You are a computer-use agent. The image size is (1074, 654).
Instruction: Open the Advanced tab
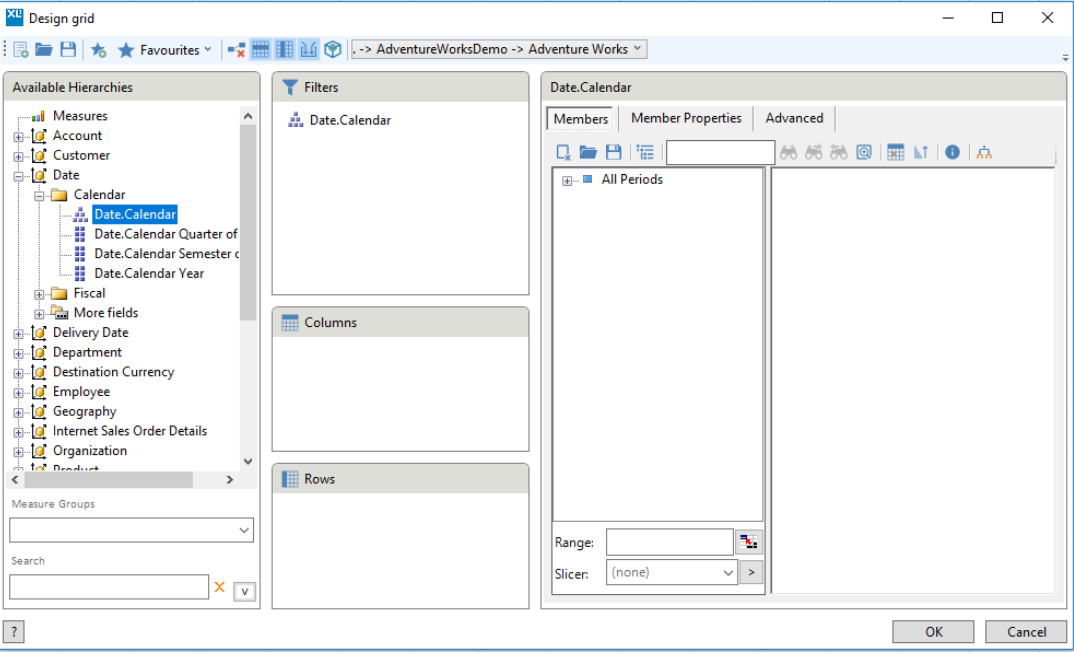793,118
